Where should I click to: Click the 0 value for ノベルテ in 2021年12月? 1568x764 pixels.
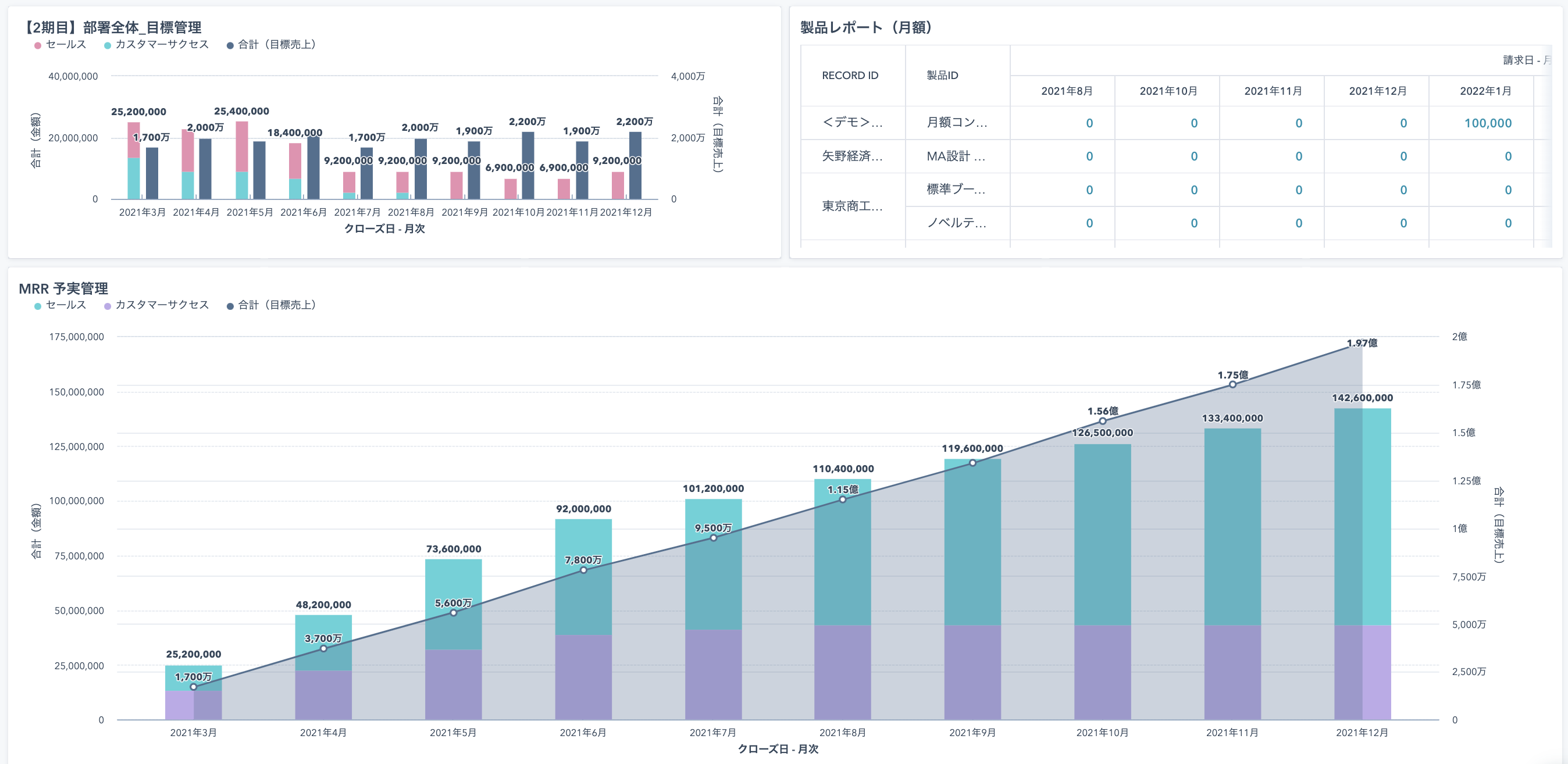tap(1403, 223)
